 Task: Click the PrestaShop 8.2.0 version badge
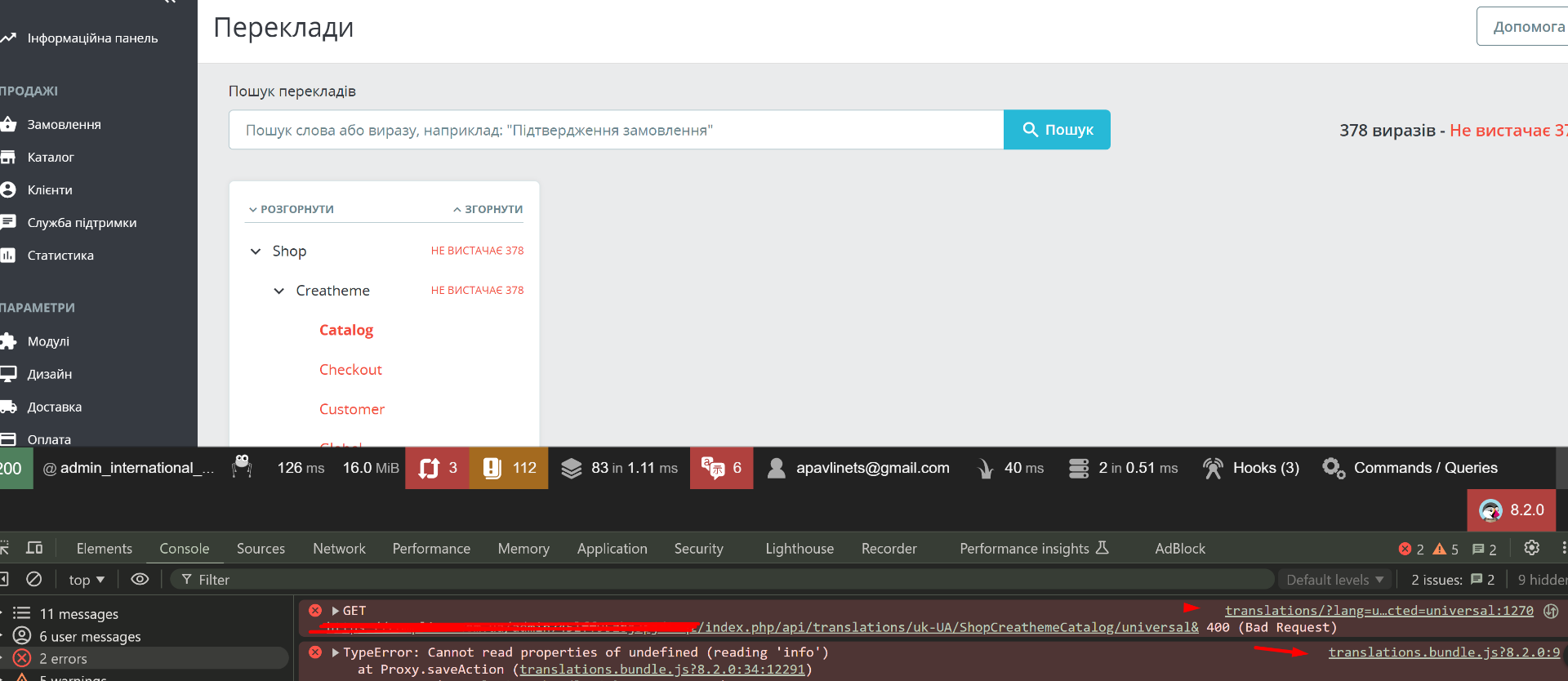[1512, 510]
